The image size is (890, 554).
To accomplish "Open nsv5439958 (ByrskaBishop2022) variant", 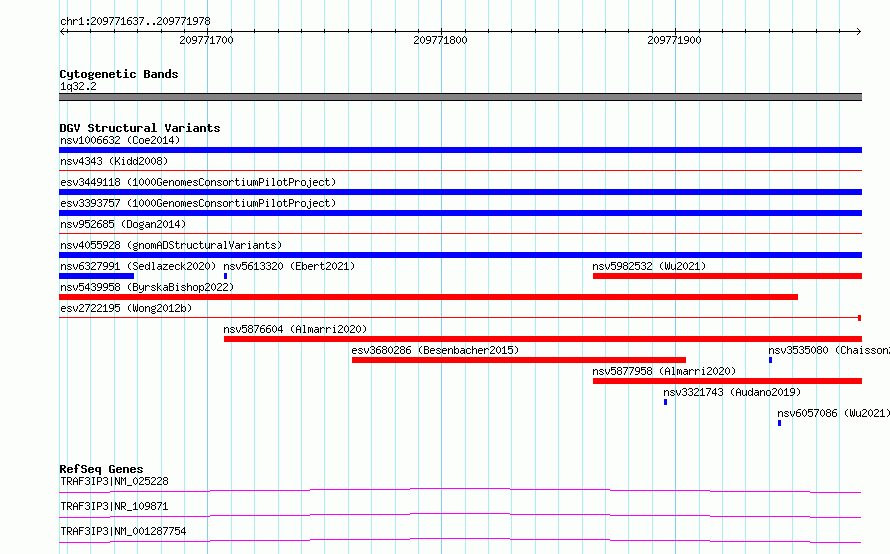I will 429,297.
